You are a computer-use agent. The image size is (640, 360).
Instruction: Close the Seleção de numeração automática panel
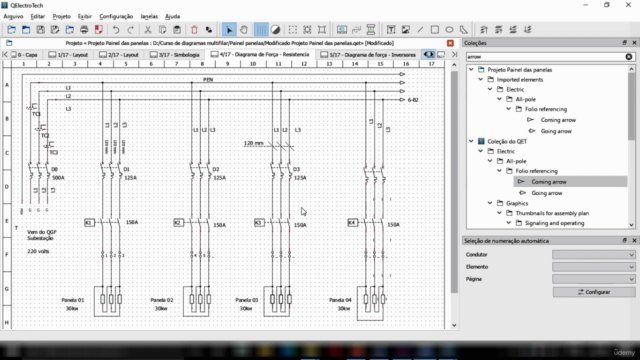point(634,241)
